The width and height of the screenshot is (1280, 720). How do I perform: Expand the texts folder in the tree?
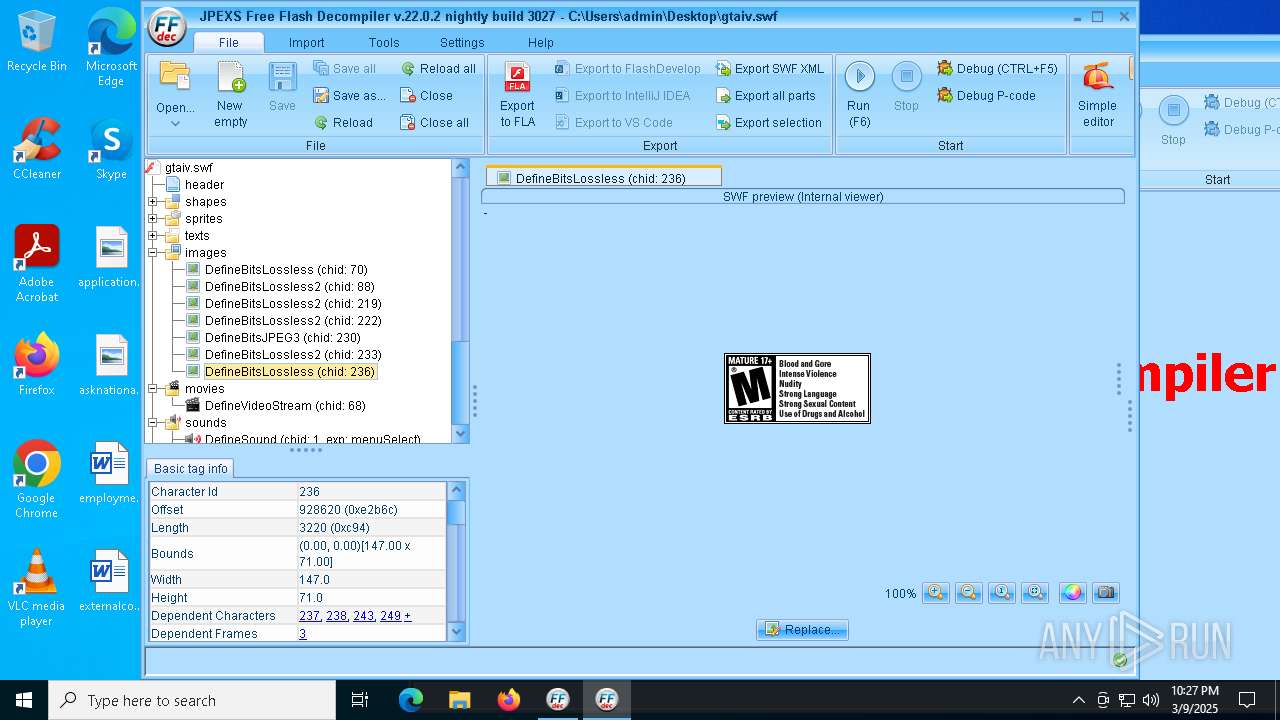pos(153,236)
